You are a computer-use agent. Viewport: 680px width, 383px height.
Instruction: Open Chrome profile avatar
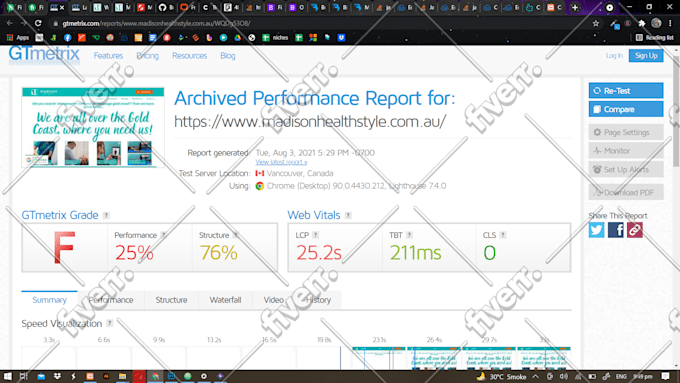click(x=656, y=23)
